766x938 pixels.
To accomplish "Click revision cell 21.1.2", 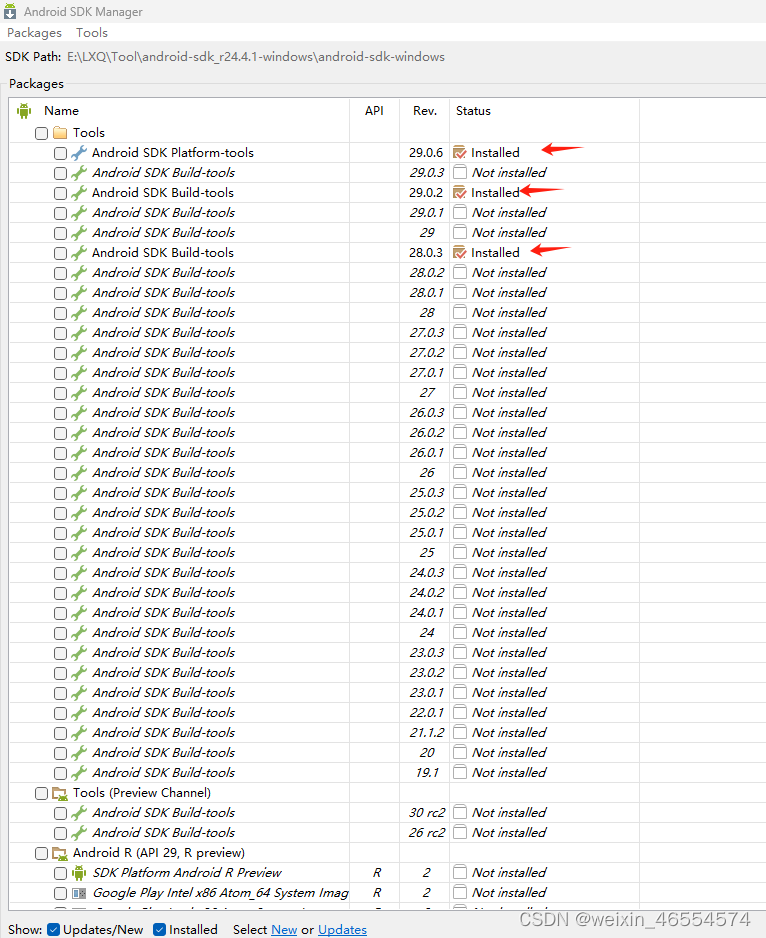I will [427, 733].
